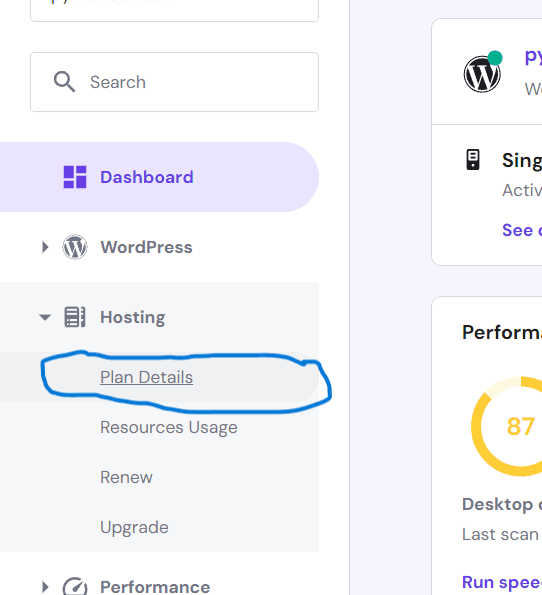Click the See link in plan card
Image resolution: width=542 pixels, height=595 pixels.
click(522, 230)
